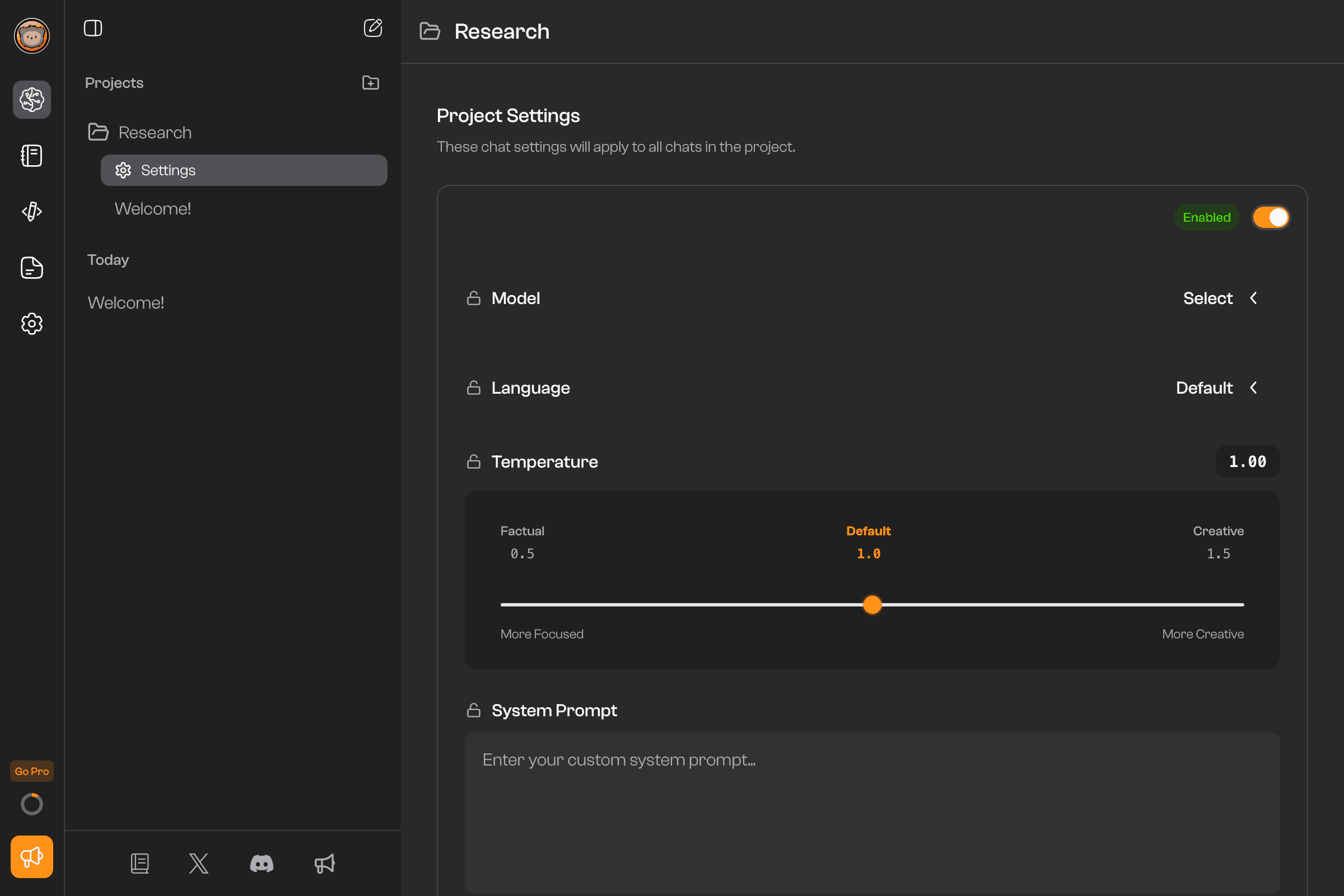The height and width of the screenshot is (896, 1344).
Task: Set temperature to Creative 1.5 preset
Action: (x=1219, y=542)
